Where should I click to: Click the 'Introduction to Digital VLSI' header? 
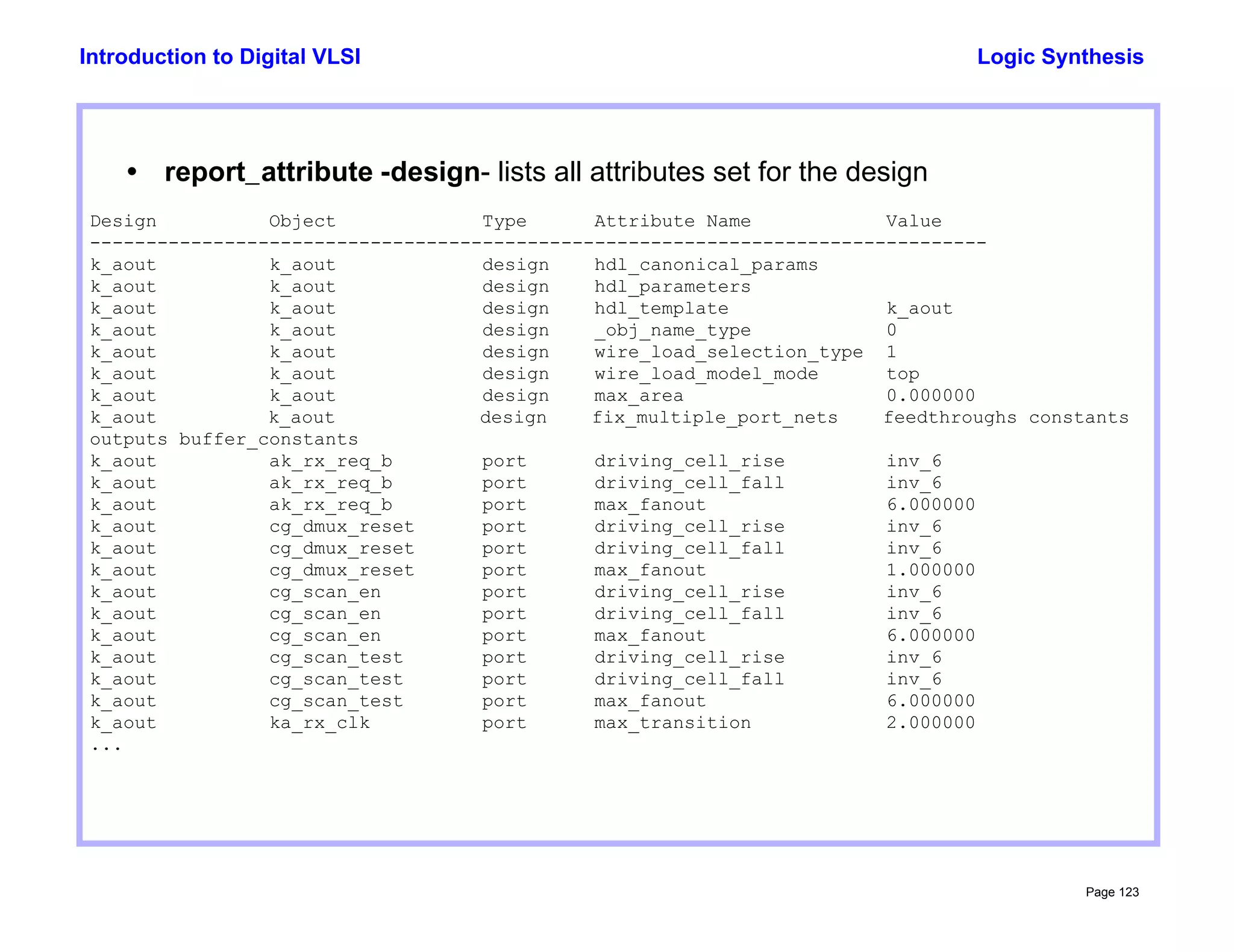pyautogui.click(x=220, y=57)
